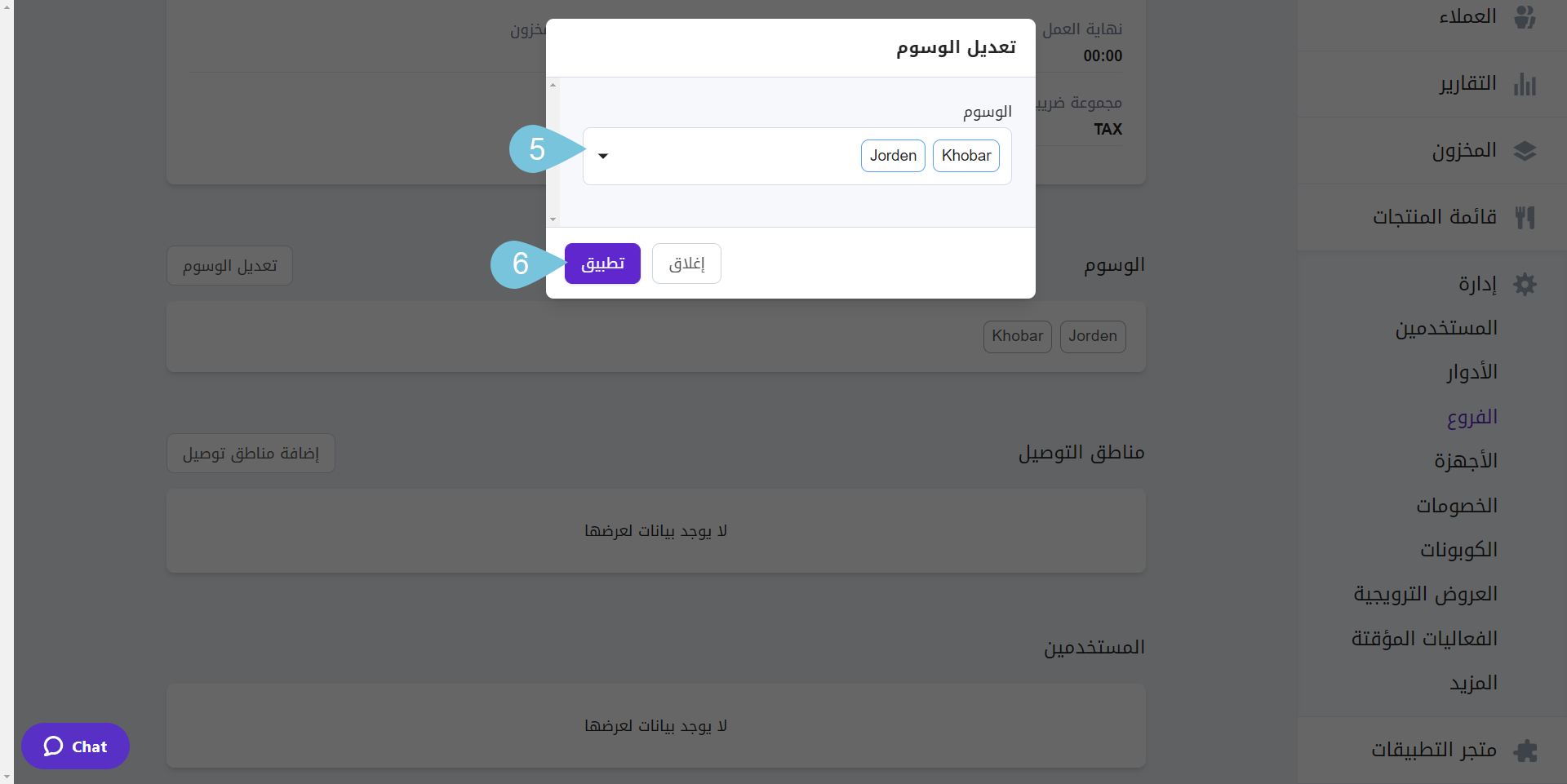This screenshot has width=1567, height=784.
Task: Select the المخزون inventory stack icon
Action: tap(1525, 151)
